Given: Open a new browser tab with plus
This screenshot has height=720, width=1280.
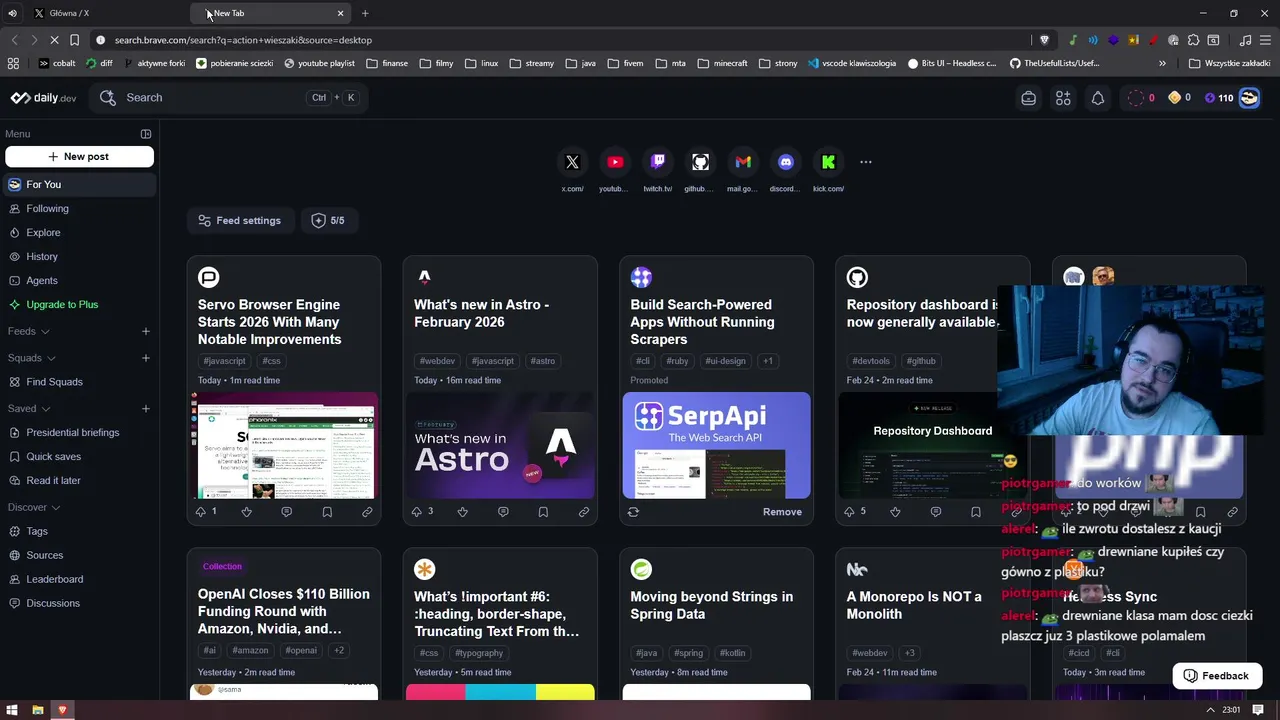Looking at the screenshot, I should pos(365,13).
